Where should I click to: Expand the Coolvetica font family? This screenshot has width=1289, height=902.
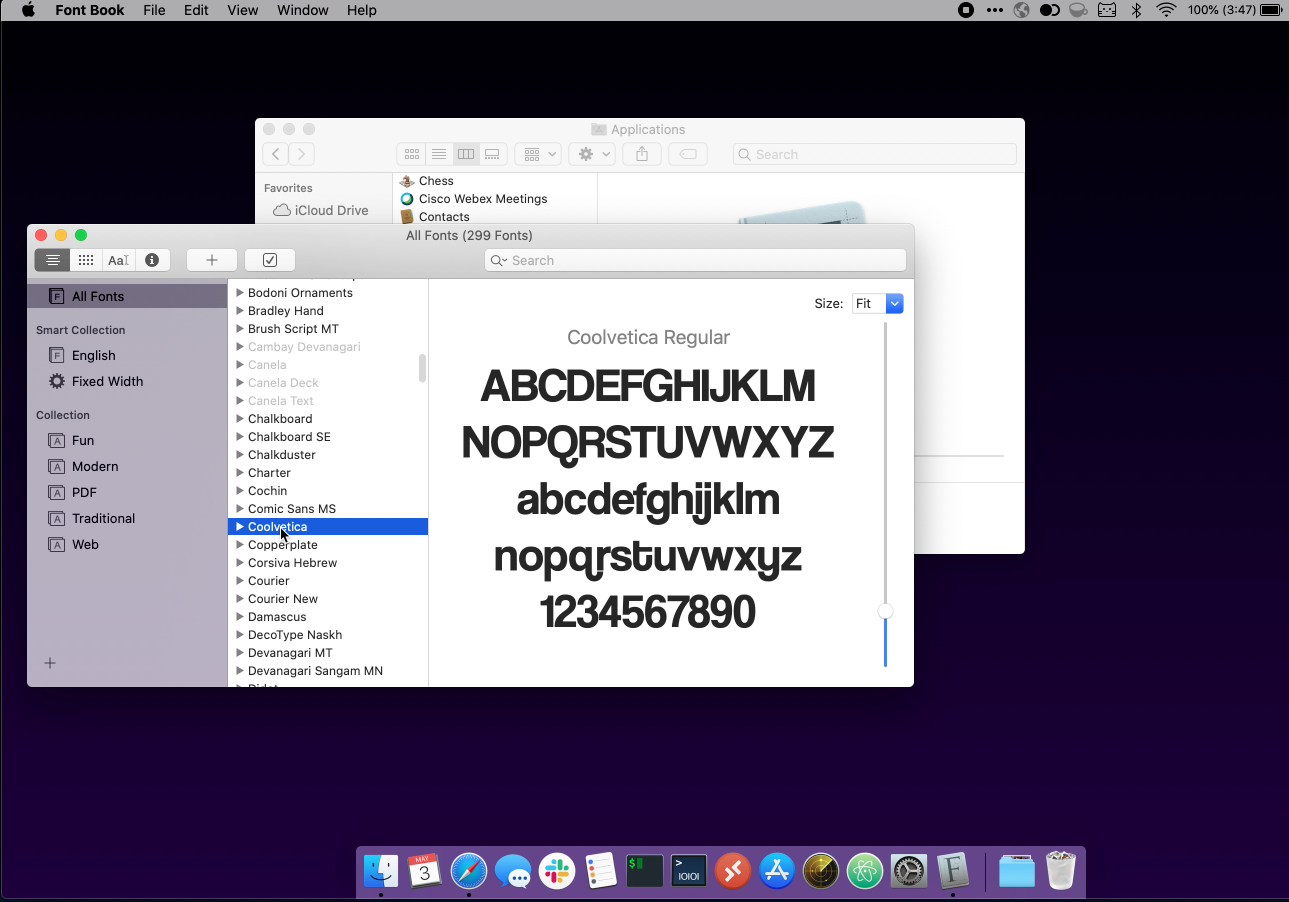point(240,527)
